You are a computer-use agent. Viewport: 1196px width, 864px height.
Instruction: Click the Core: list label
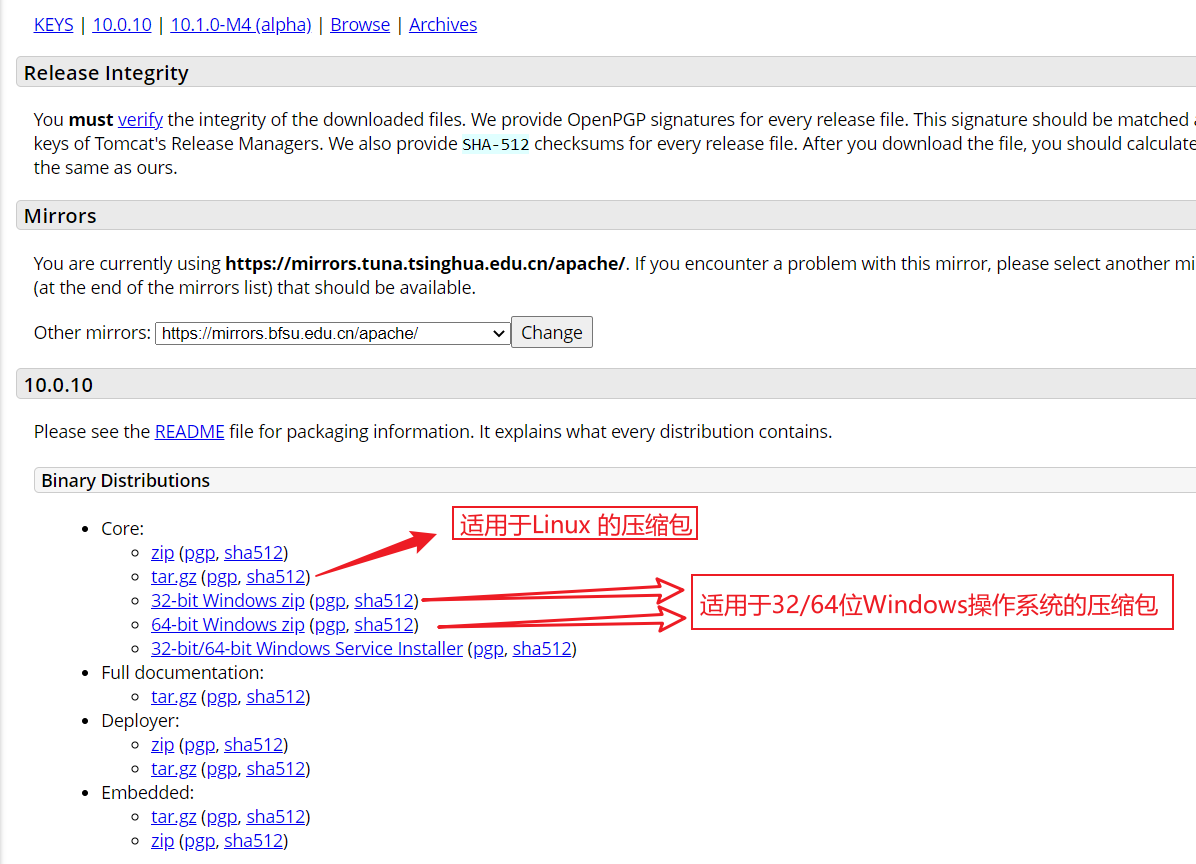(x=122, y=528)
